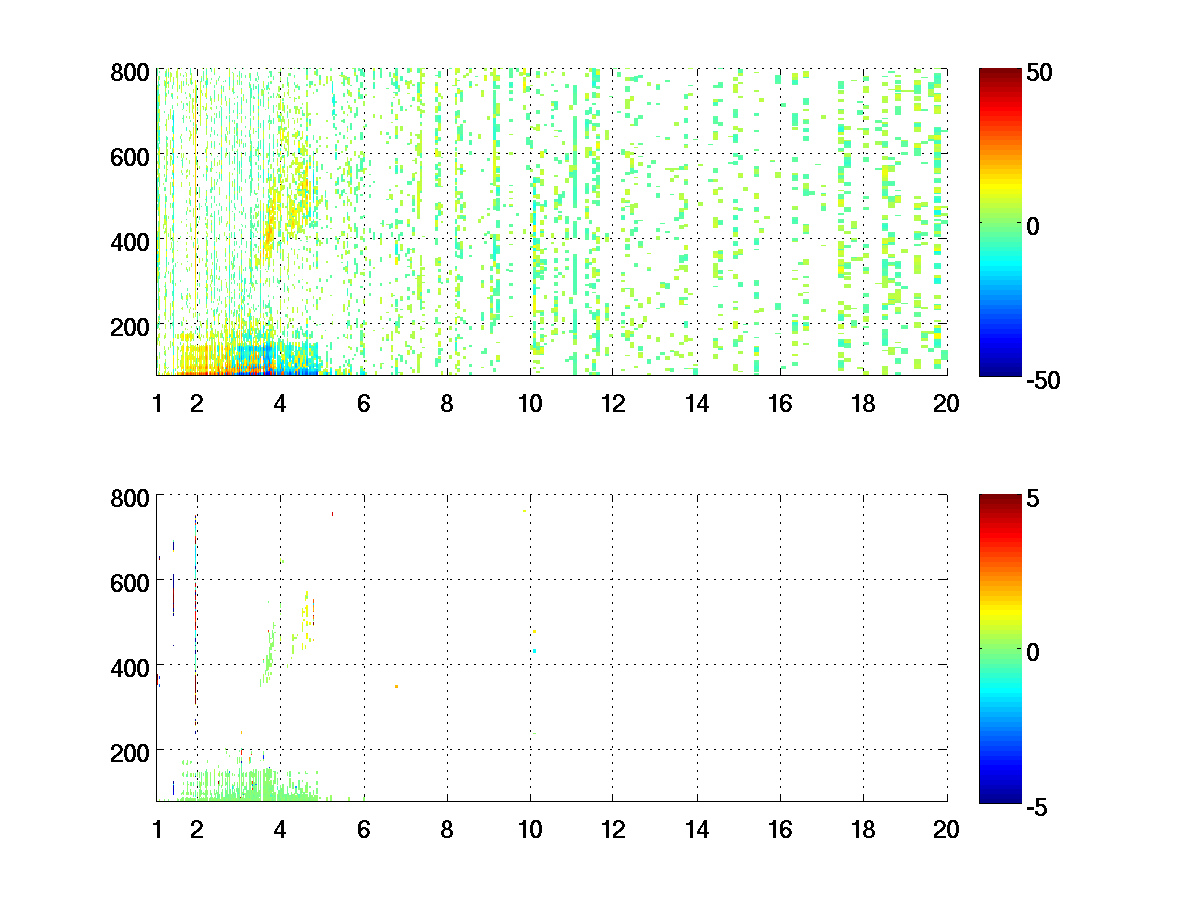Click the bottom plot's "600" y-axis tick label
This screenshot has height=900, width=1200.
pyautogui.click(x=130, y=581)
